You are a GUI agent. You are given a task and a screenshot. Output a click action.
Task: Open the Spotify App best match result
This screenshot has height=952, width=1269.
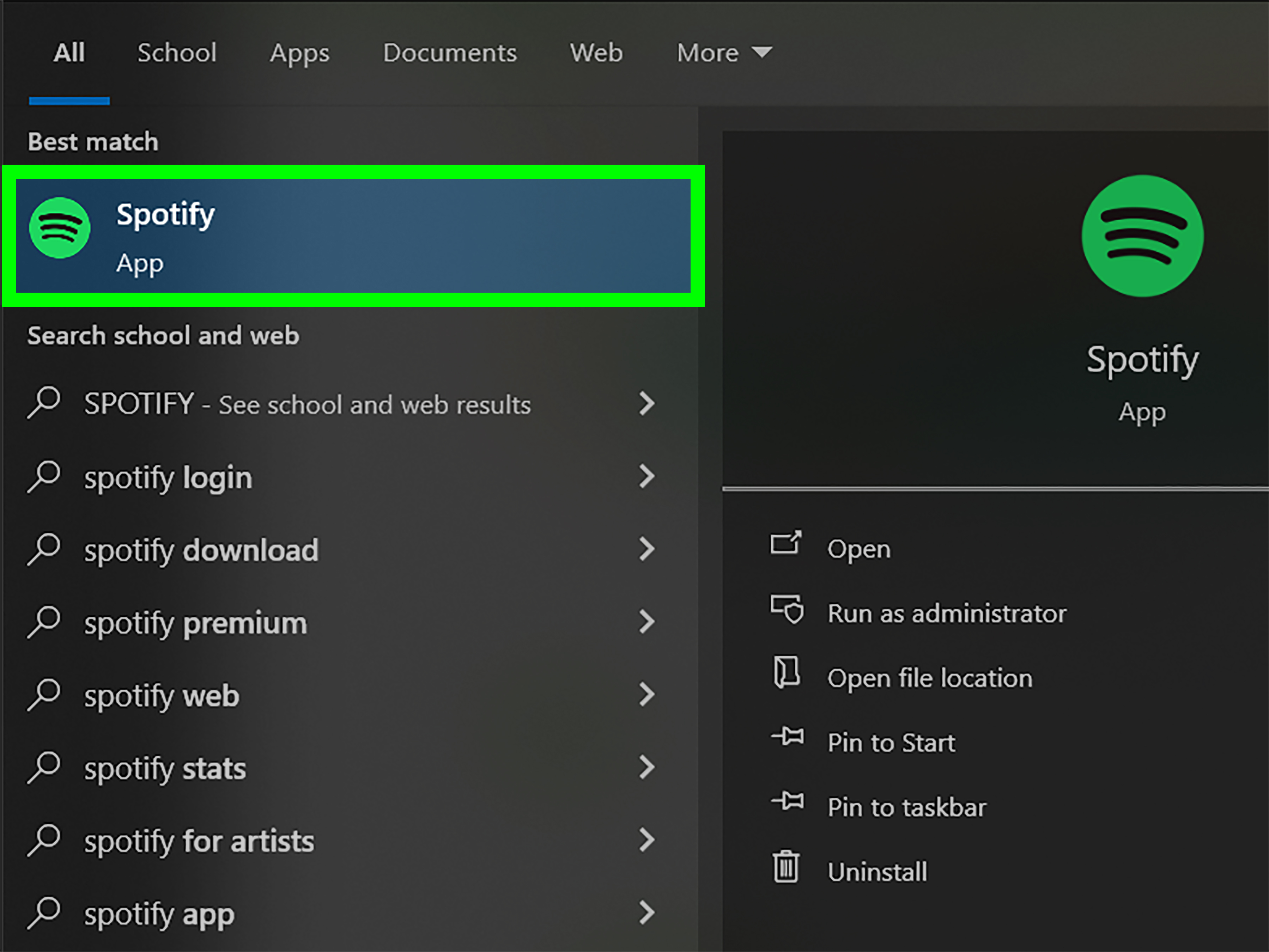click(353, 236)
